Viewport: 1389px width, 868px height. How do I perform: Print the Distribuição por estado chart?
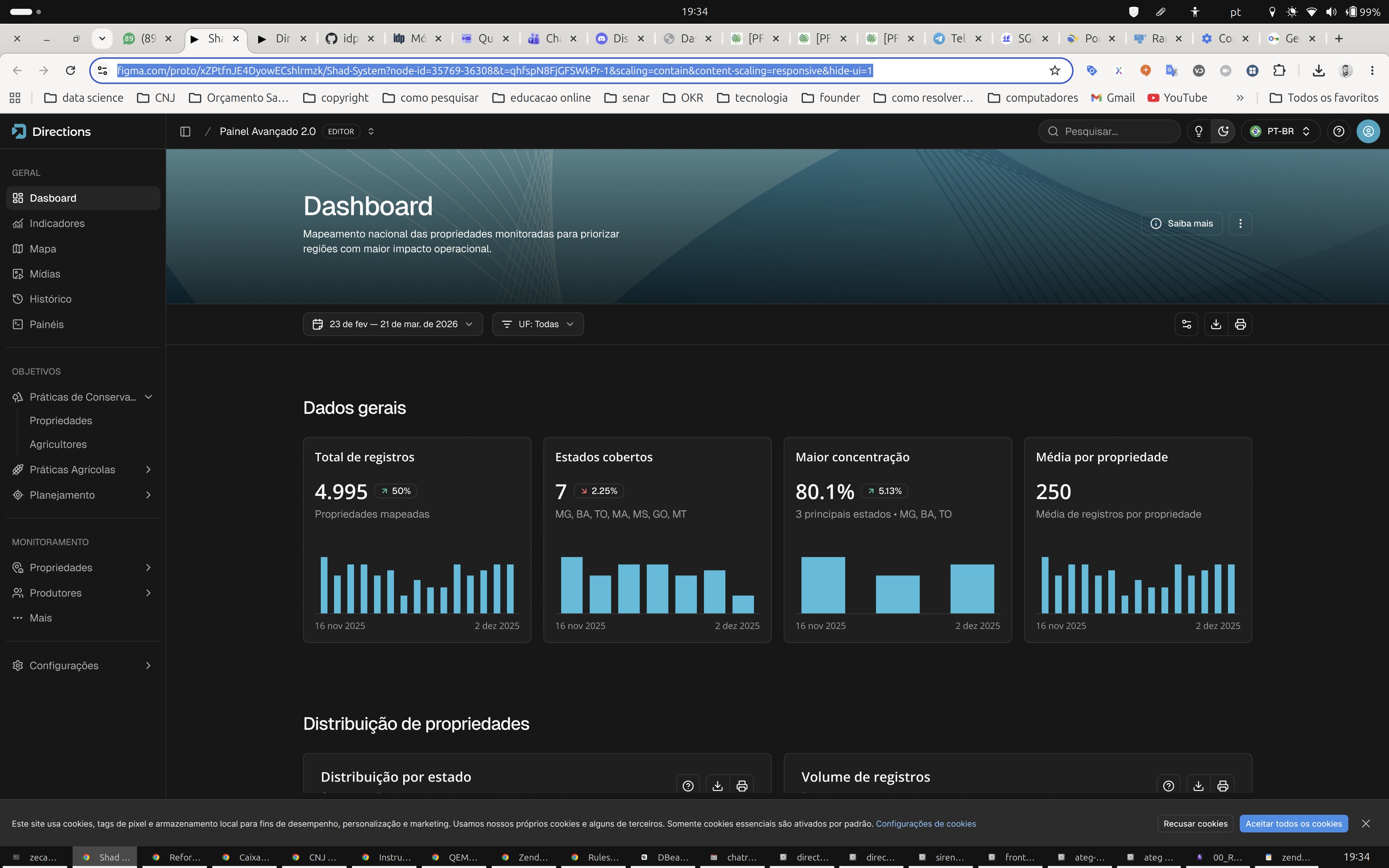click(742, 786)
